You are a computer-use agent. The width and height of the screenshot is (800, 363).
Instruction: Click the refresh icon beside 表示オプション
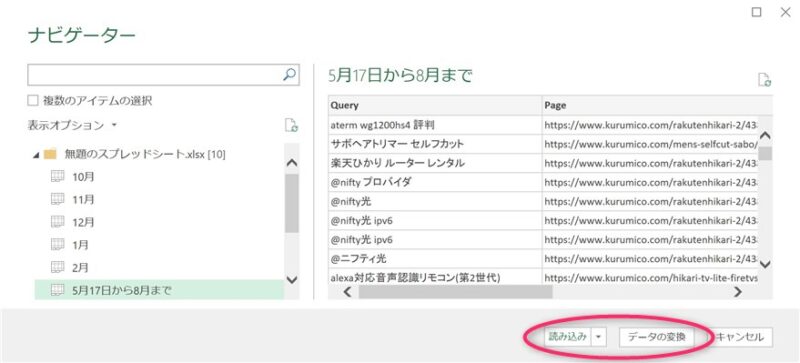click(x=291, y=125)
